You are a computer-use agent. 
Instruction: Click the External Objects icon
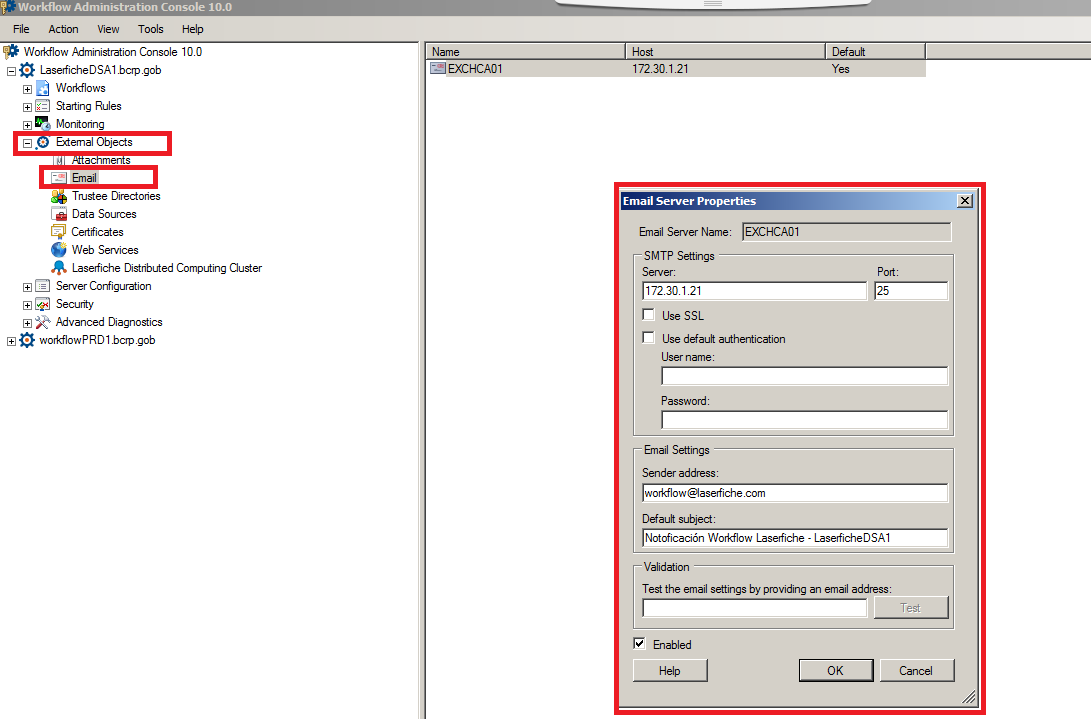pos(43,142)
